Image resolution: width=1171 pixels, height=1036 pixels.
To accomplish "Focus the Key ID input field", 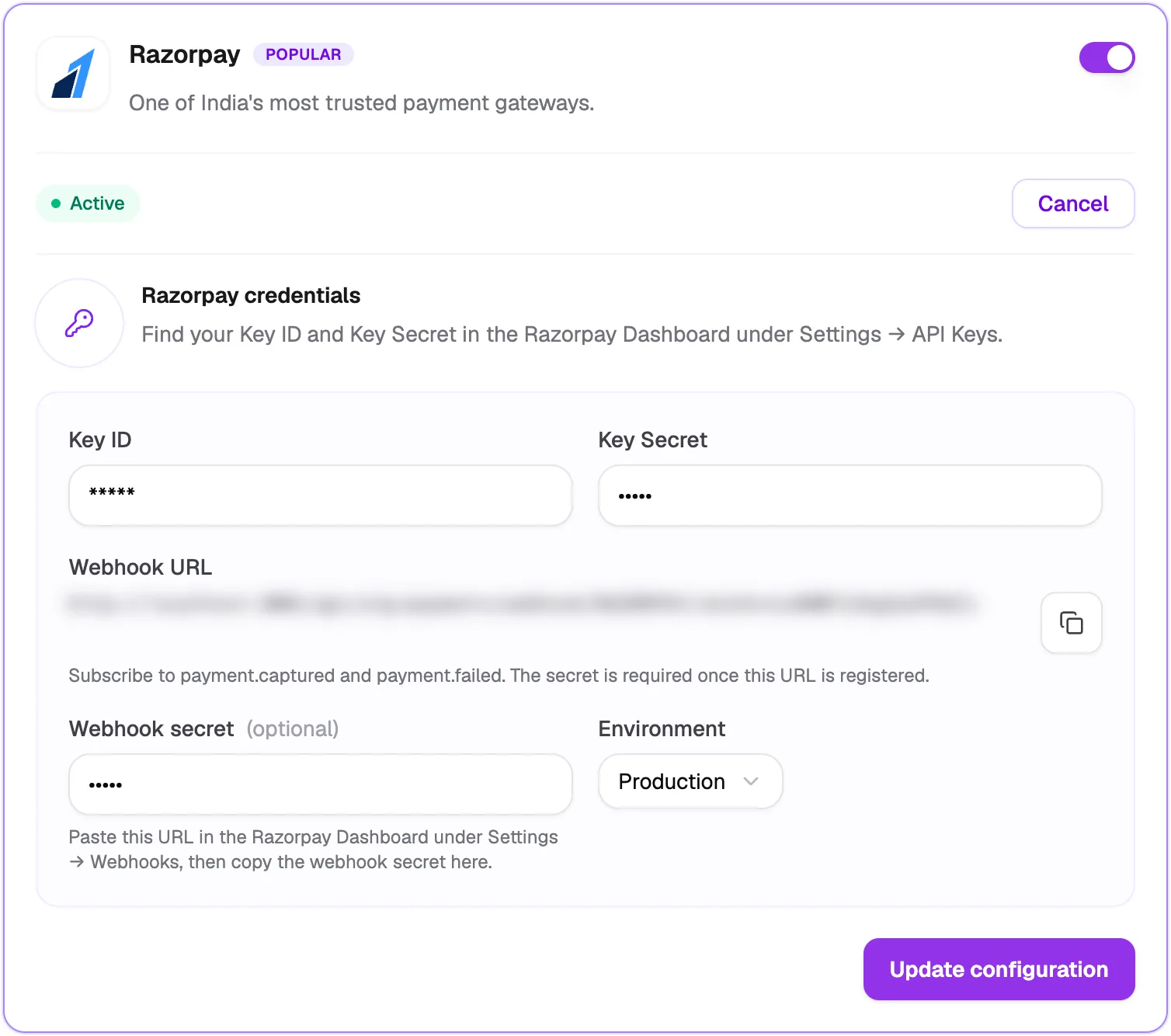I will pos(321,495).
